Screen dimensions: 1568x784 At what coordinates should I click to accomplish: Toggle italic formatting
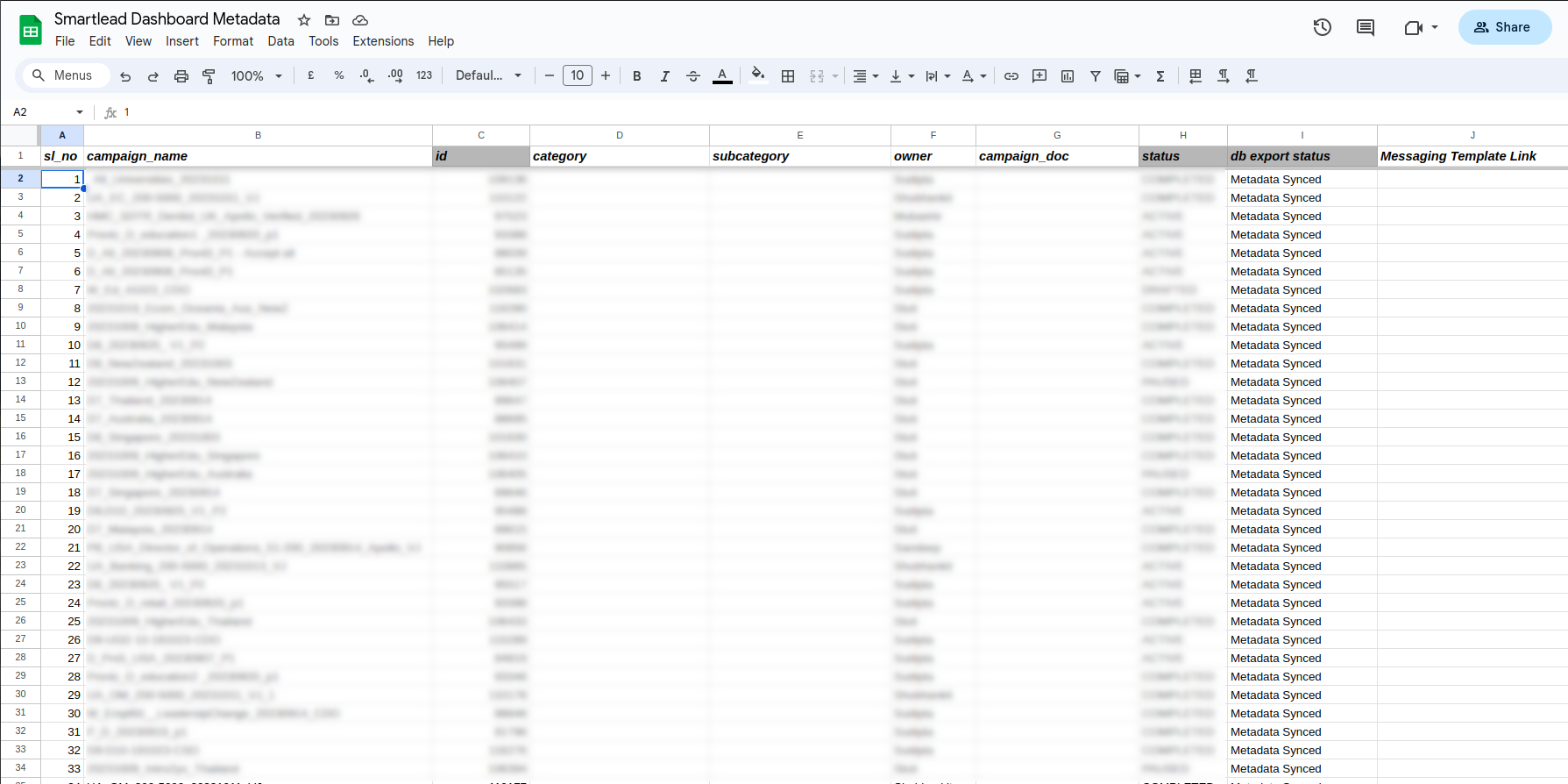point(664,76)
